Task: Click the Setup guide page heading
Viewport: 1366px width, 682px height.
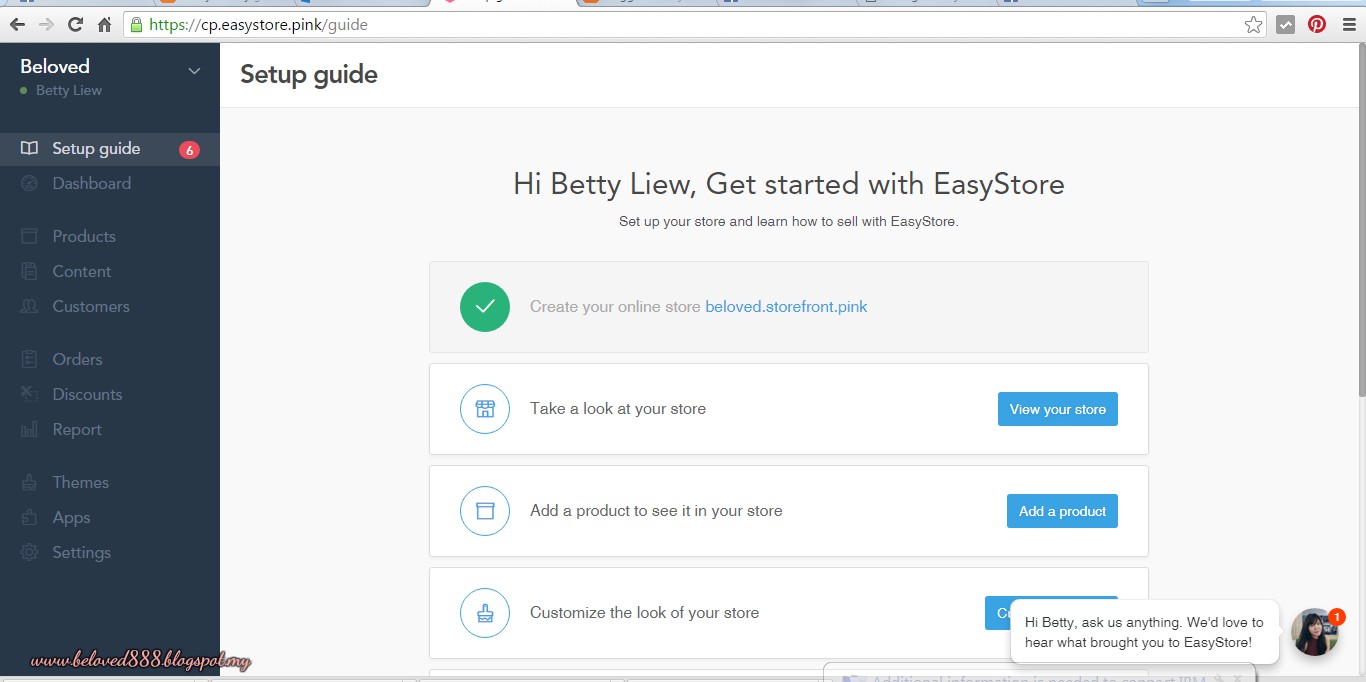Action: click(x=309, y=74)
